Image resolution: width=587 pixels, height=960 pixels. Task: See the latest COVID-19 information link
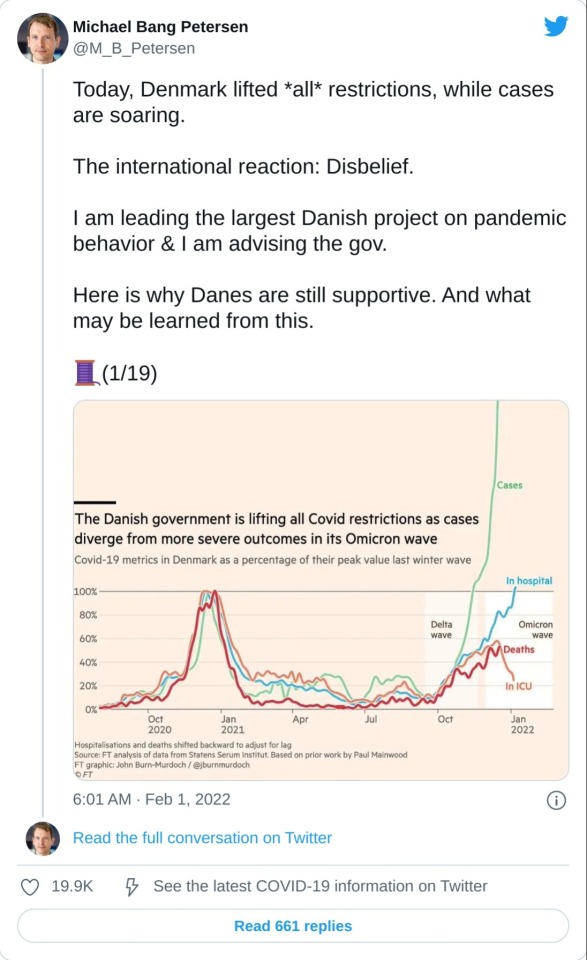pyautogui.click(x=320, y=886)
